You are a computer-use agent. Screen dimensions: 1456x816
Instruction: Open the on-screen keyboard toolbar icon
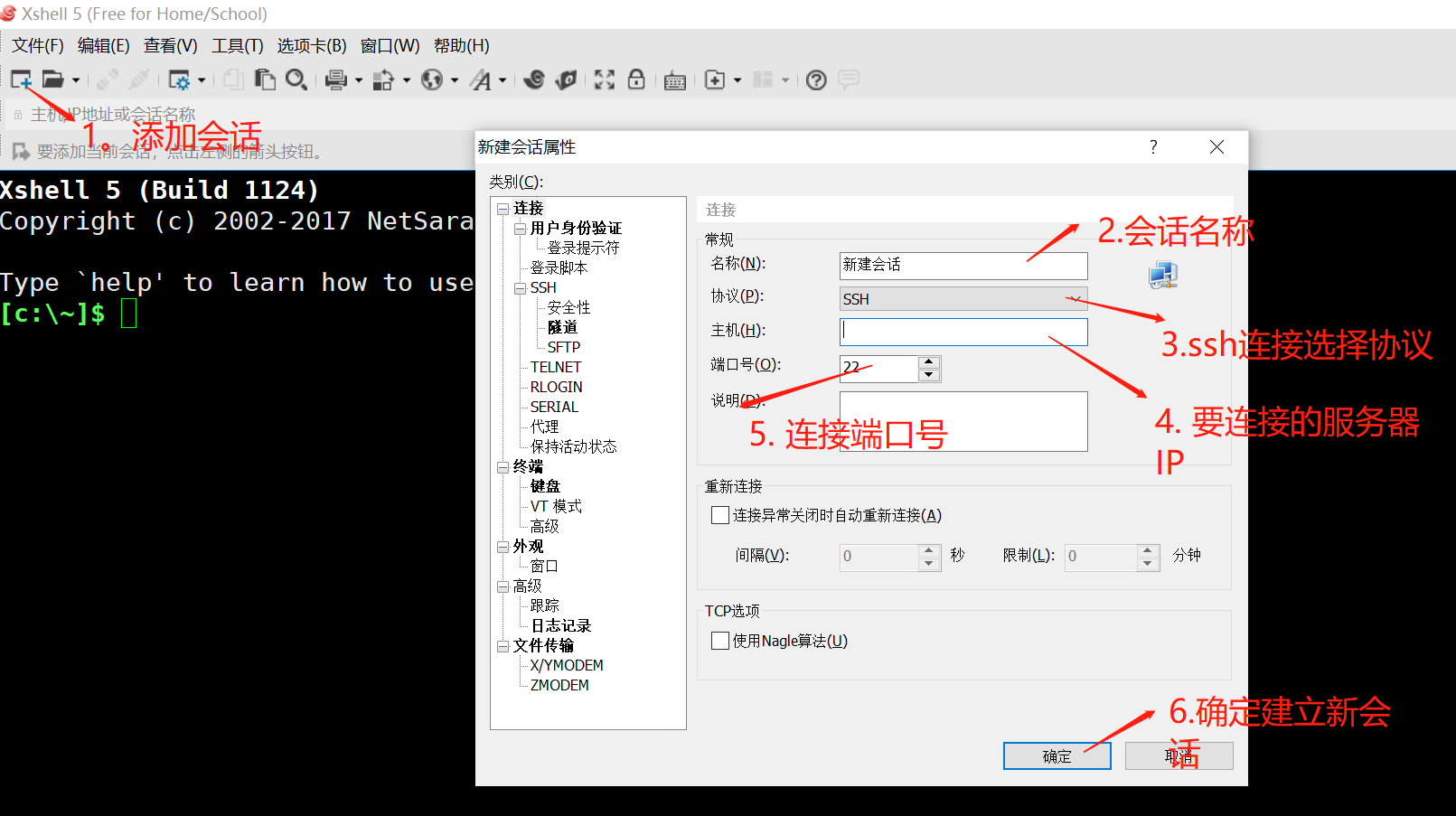tap(674, 80)
